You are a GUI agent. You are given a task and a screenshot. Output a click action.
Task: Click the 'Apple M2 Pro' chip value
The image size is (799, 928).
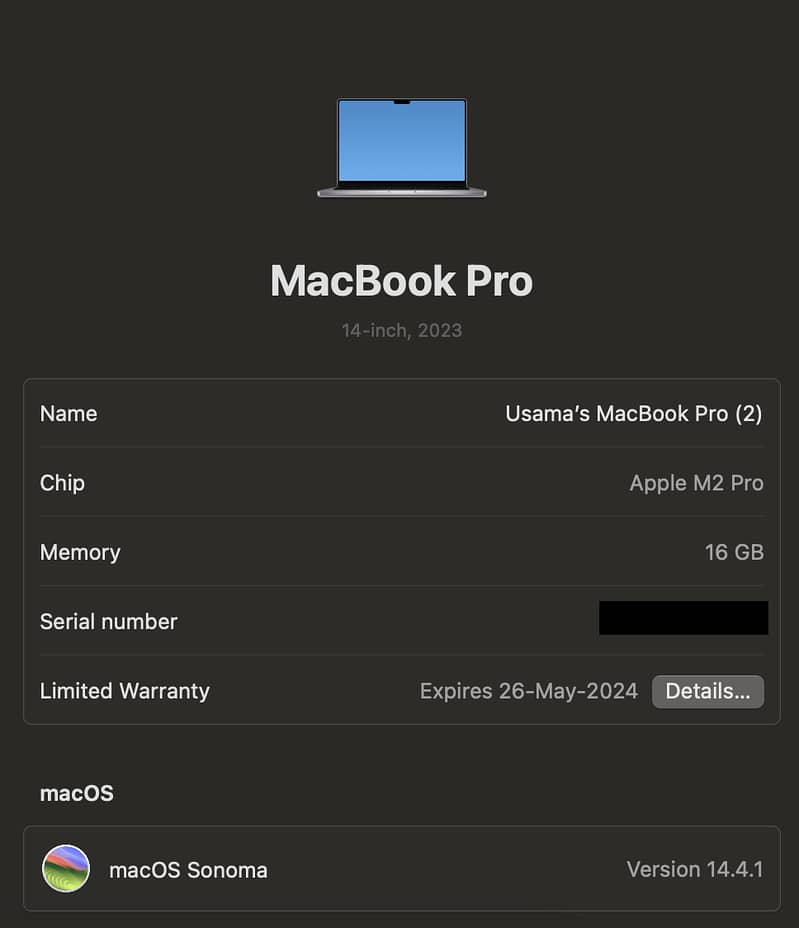pyautogui.click(x=697, y=483)
